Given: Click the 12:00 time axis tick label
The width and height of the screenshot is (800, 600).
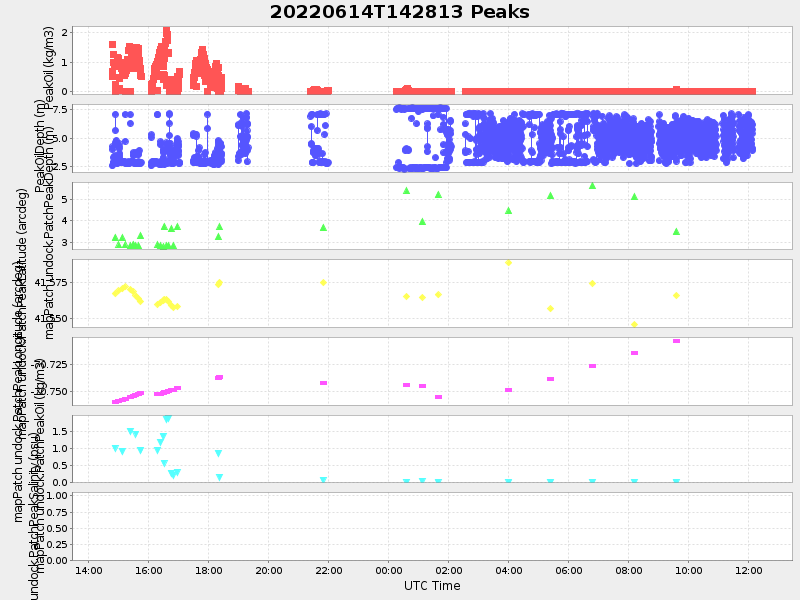Looking at the screenshot, I should [x=748, y=570].
